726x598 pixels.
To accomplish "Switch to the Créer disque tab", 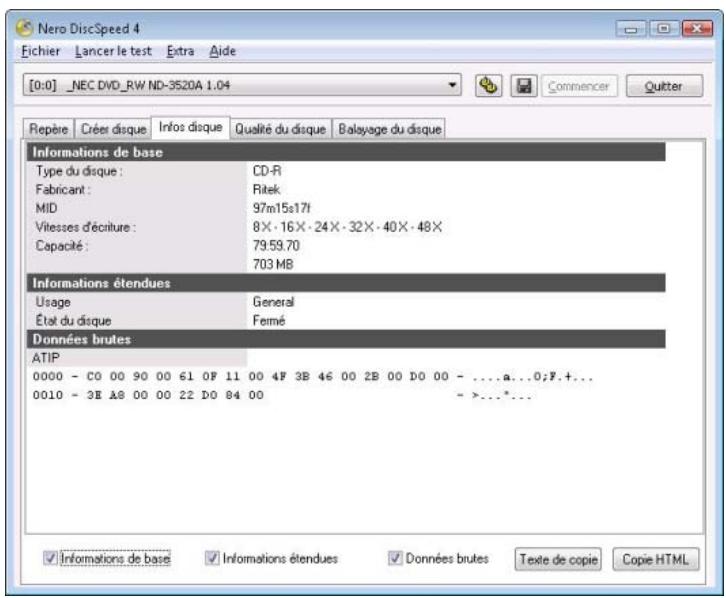I will 113,129.
